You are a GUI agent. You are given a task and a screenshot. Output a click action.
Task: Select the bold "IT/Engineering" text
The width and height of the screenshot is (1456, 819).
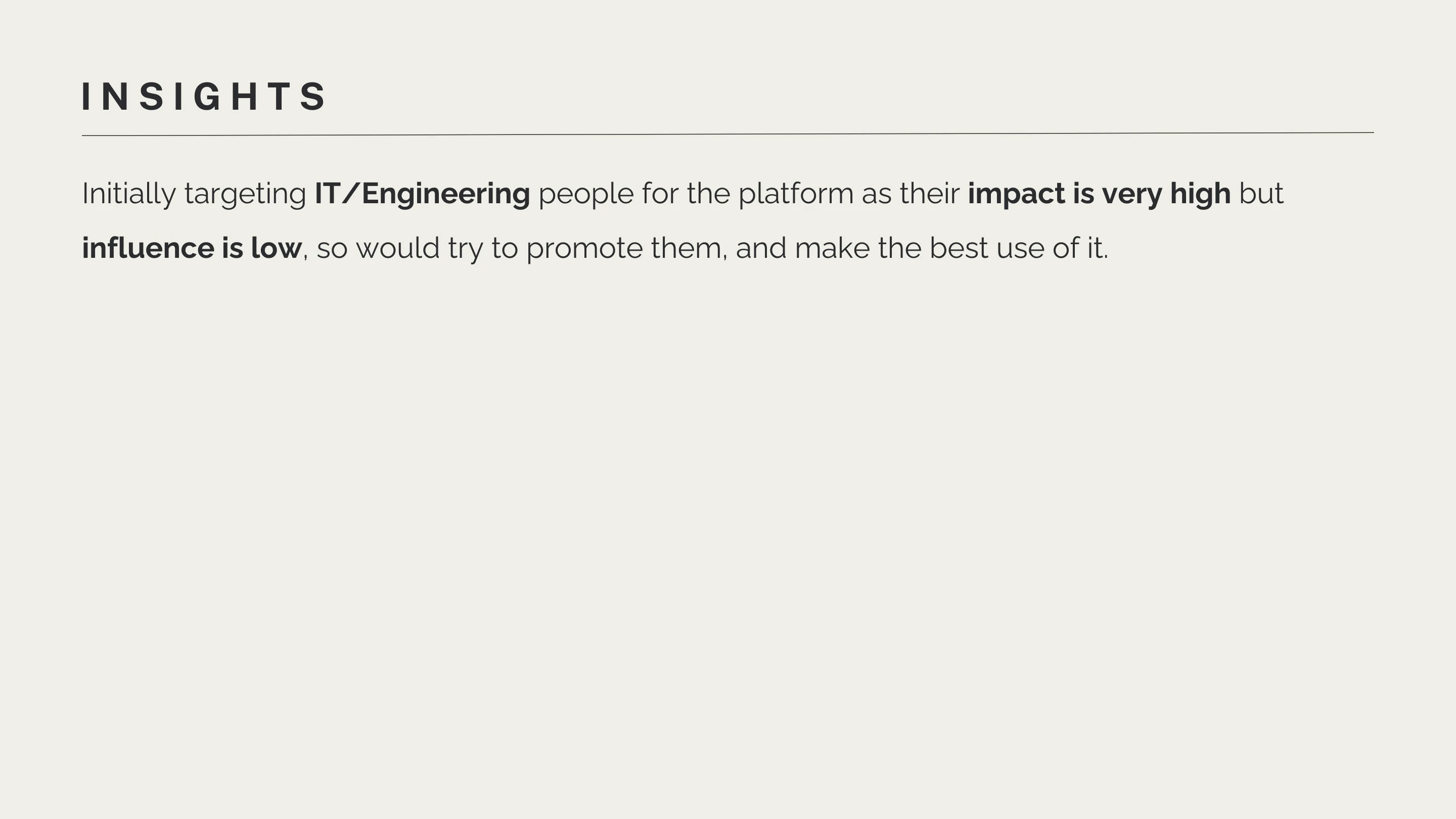coord(422,194)
